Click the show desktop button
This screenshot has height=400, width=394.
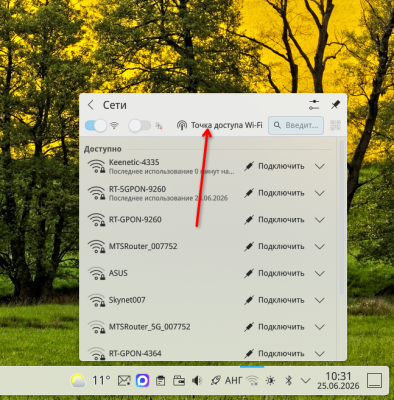tap(374, 380)
